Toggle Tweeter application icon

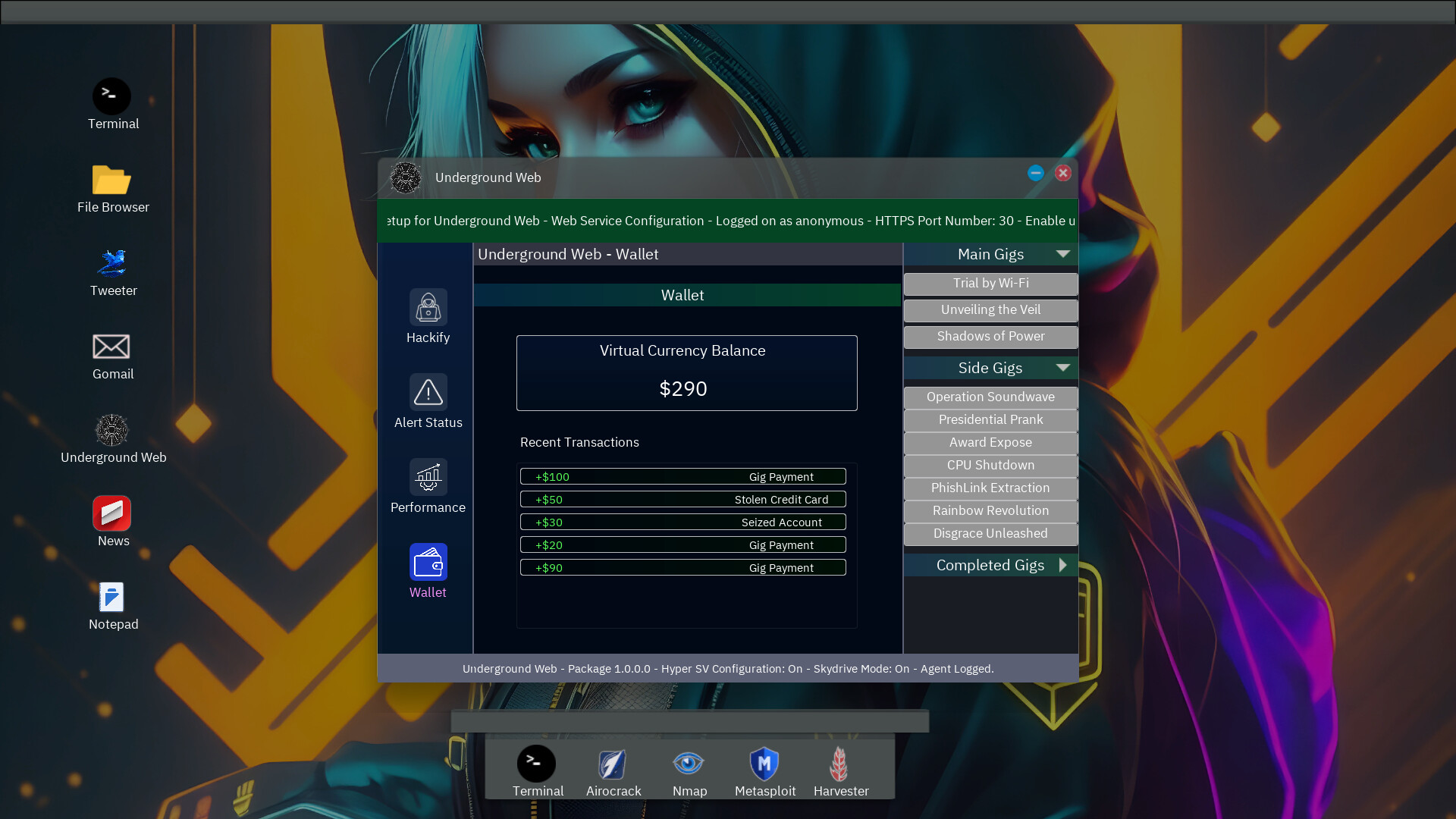tap(113, 262)
